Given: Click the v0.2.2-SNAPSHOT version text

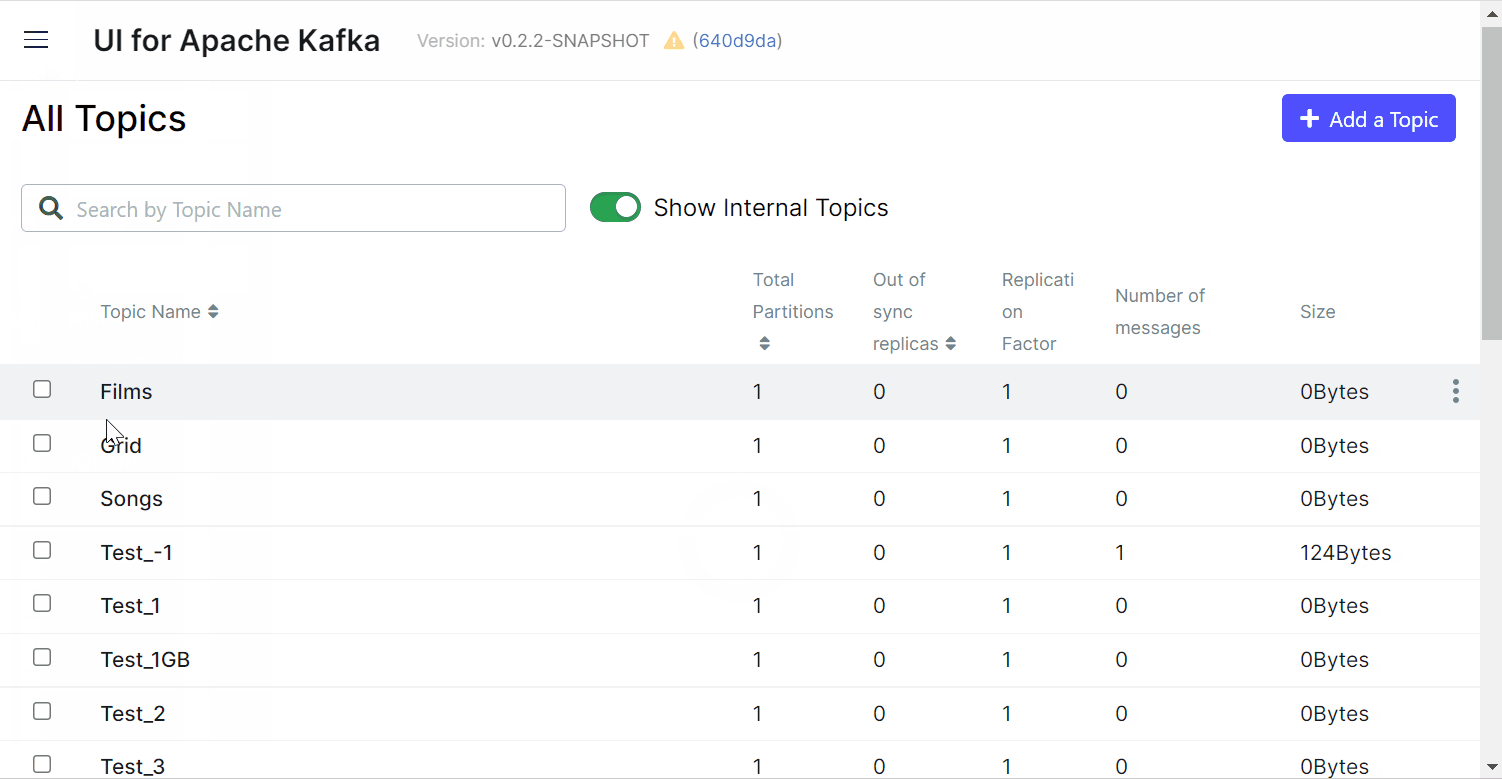Looking at the screenshot, I should coord(570,41).
